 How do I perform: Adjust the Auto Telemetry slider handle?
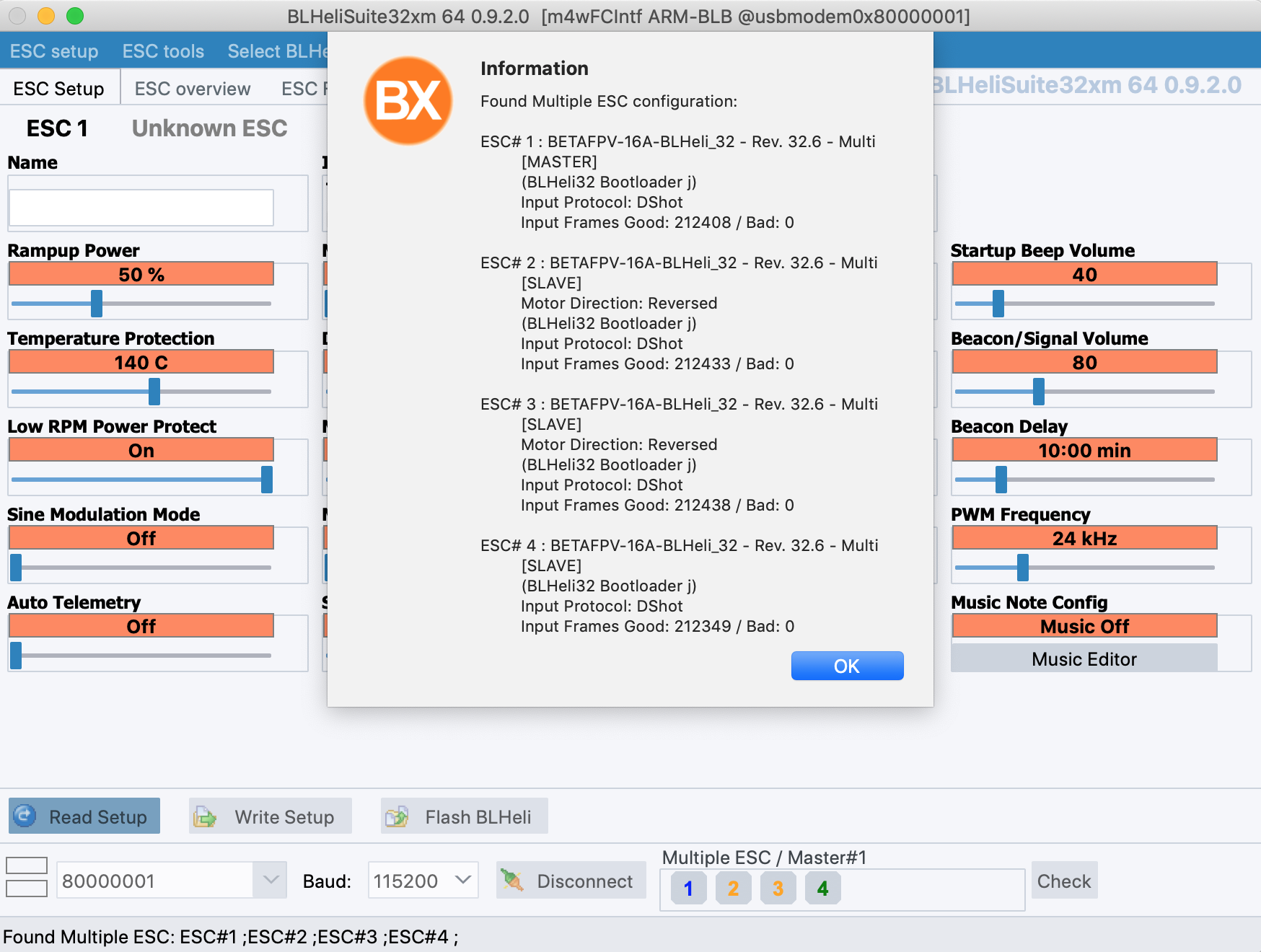tap(16, 656)
